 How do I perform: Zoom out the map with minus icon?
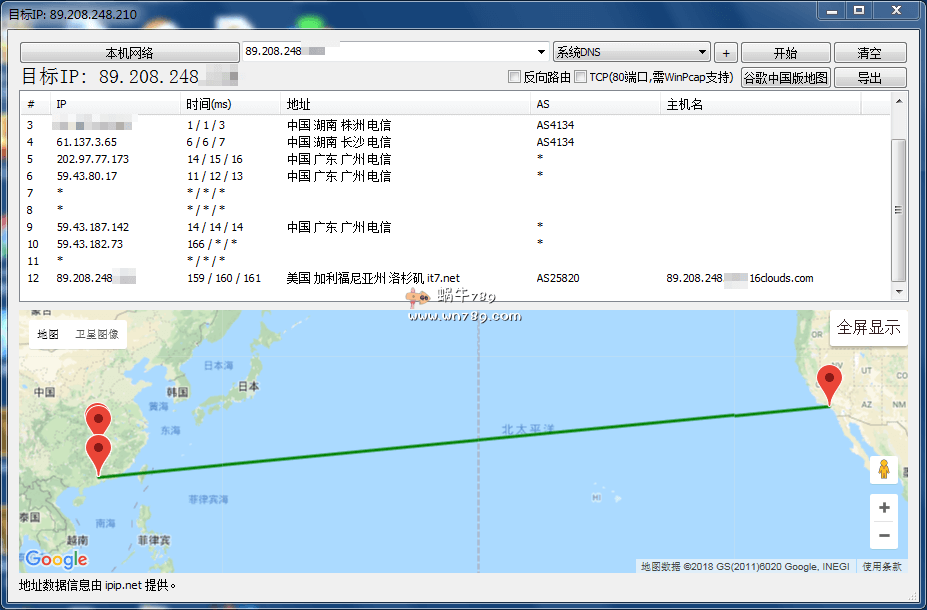[883, 536]
